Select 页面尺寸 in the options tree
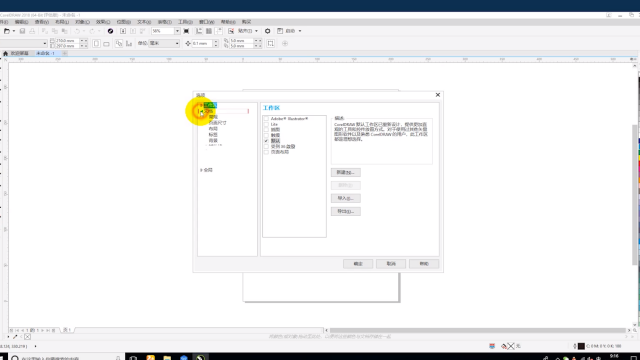 (218, 122)
